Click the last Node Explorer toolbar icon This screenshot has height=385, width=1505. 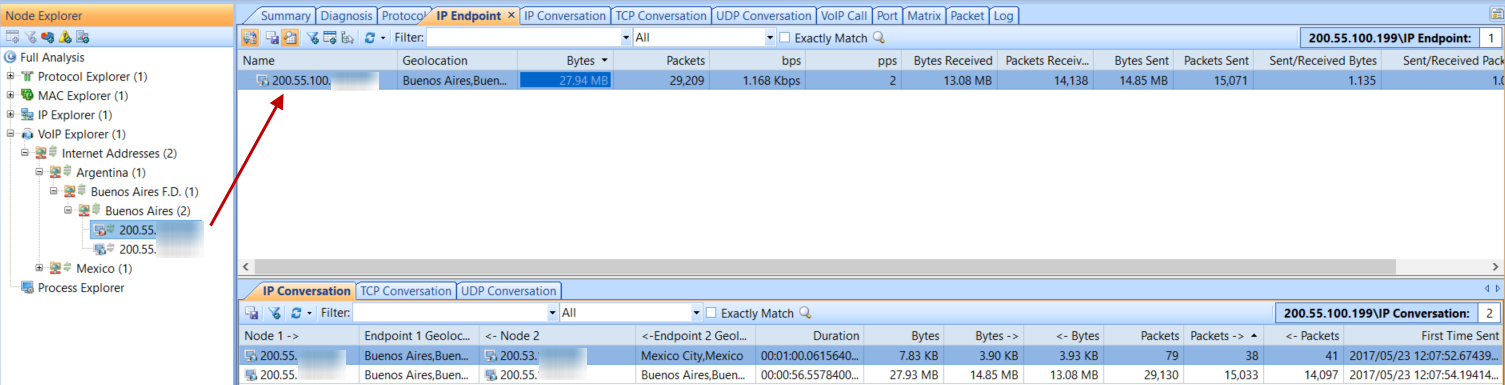click(82, 37)
